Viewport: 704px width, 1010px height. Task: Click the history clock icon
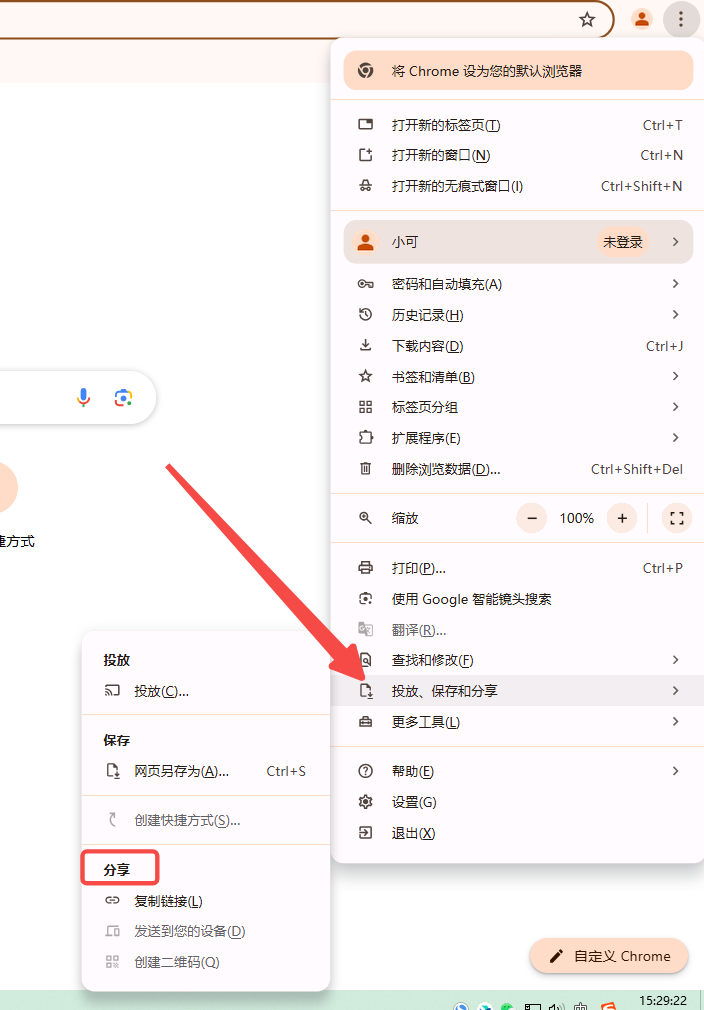point(365,315)
